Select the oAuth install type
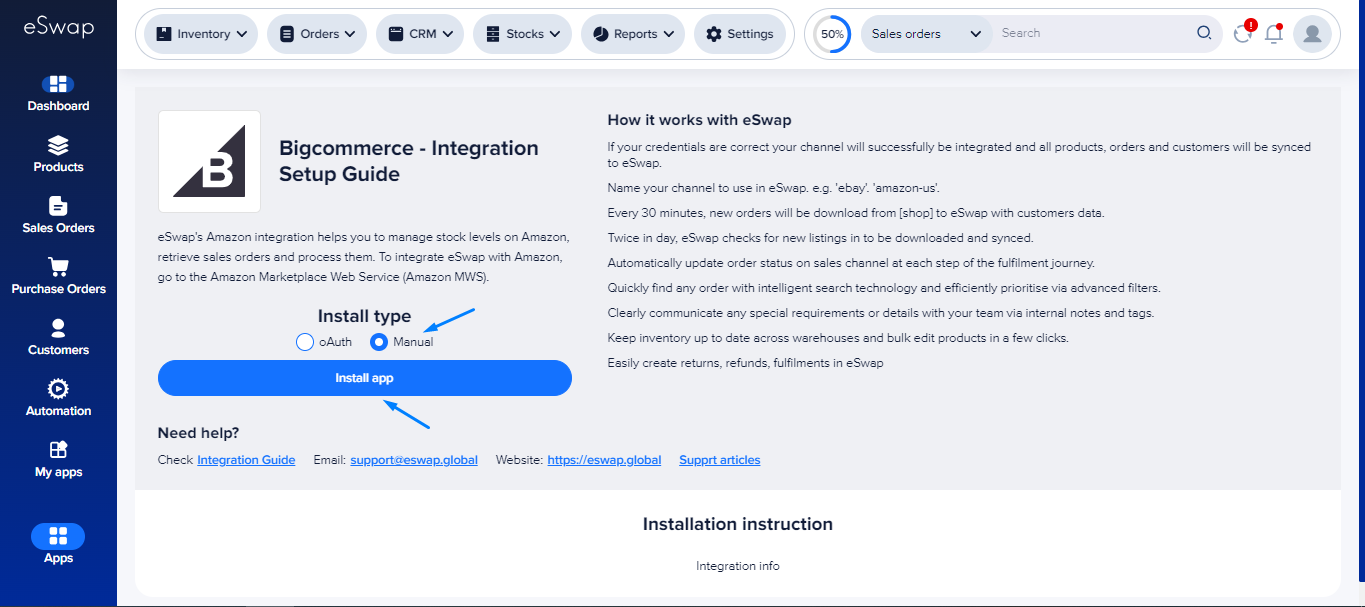The height and width of the screenshot is (607, 1365). tap(305, 342)
